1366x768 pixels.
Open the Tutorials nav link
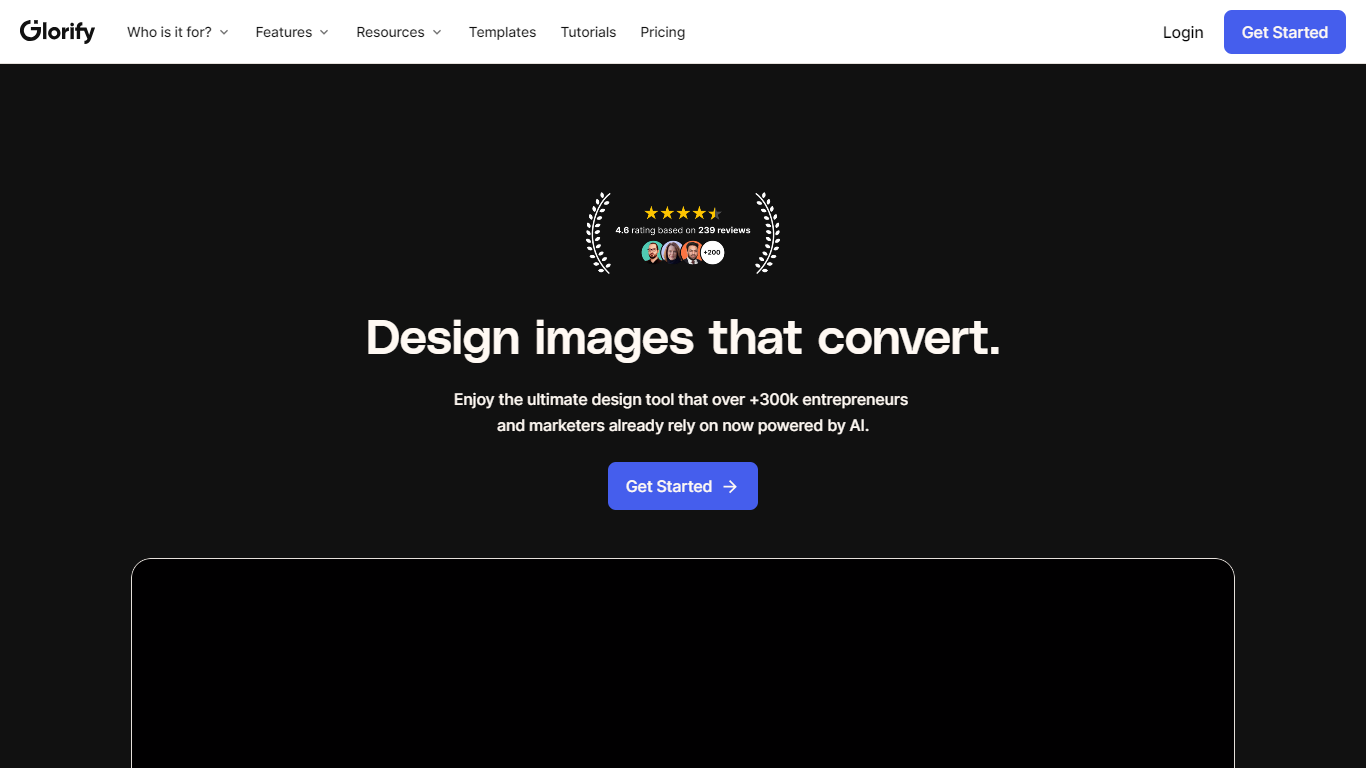click(588, 32)
